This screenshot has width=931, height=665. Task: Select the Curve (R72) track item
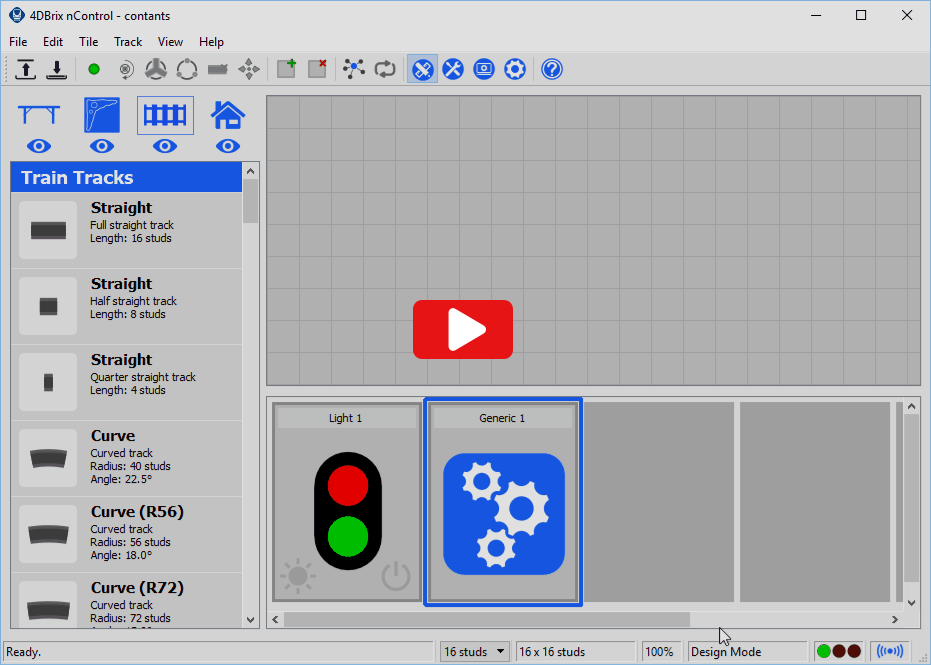click(x=126, y=600)
